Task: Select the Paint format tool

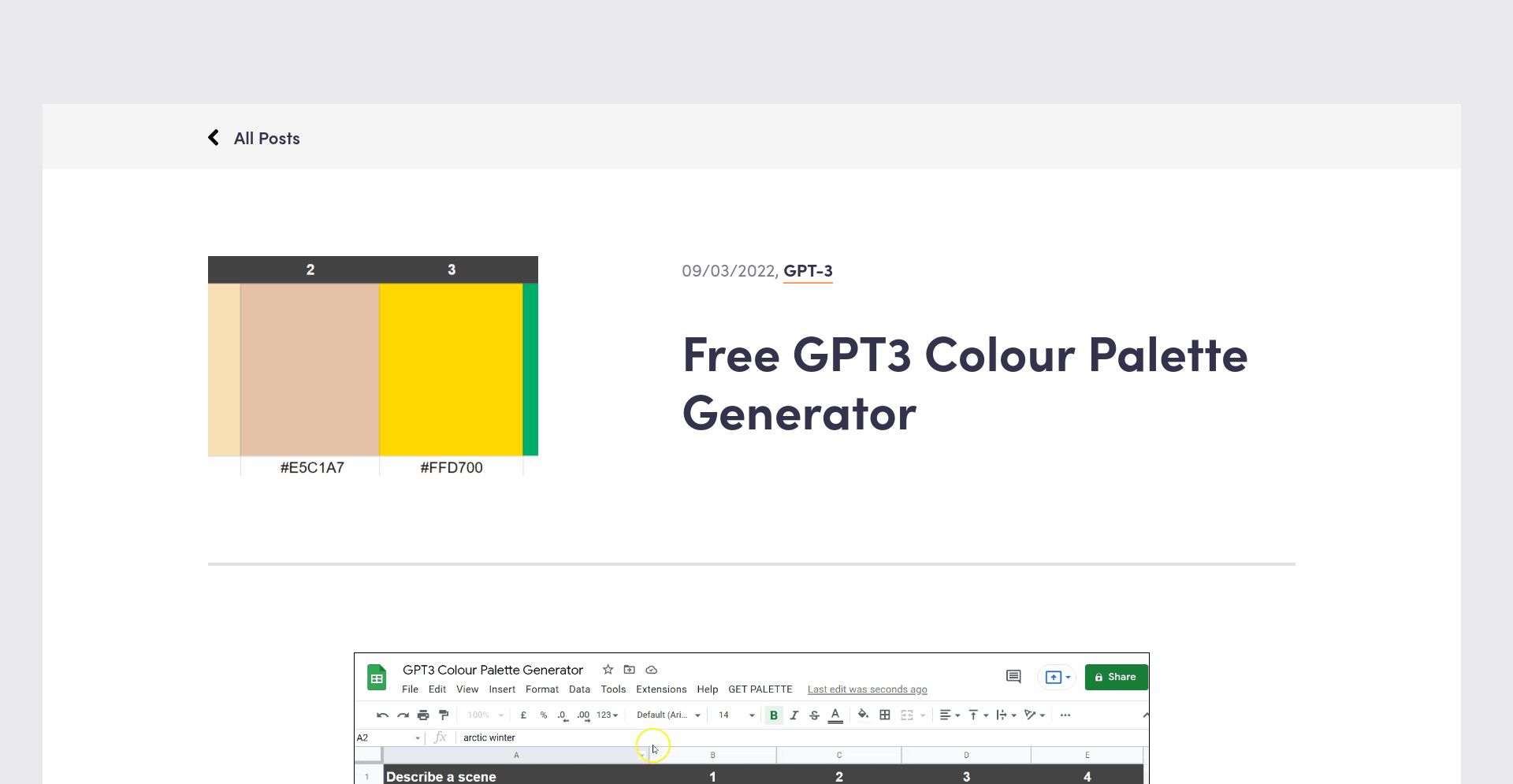Action: 444,715
